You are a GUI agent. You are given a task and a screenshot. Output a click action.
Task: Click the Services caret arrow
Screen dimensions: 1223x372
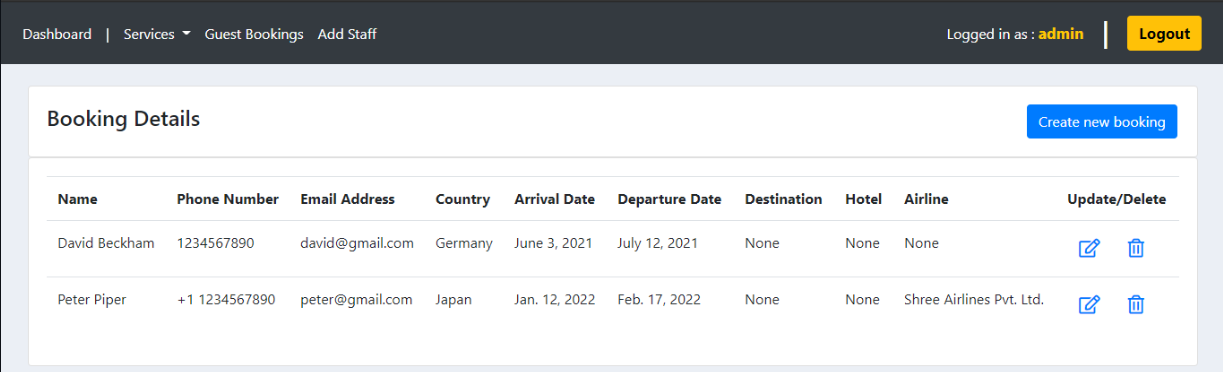click(186, 34)
